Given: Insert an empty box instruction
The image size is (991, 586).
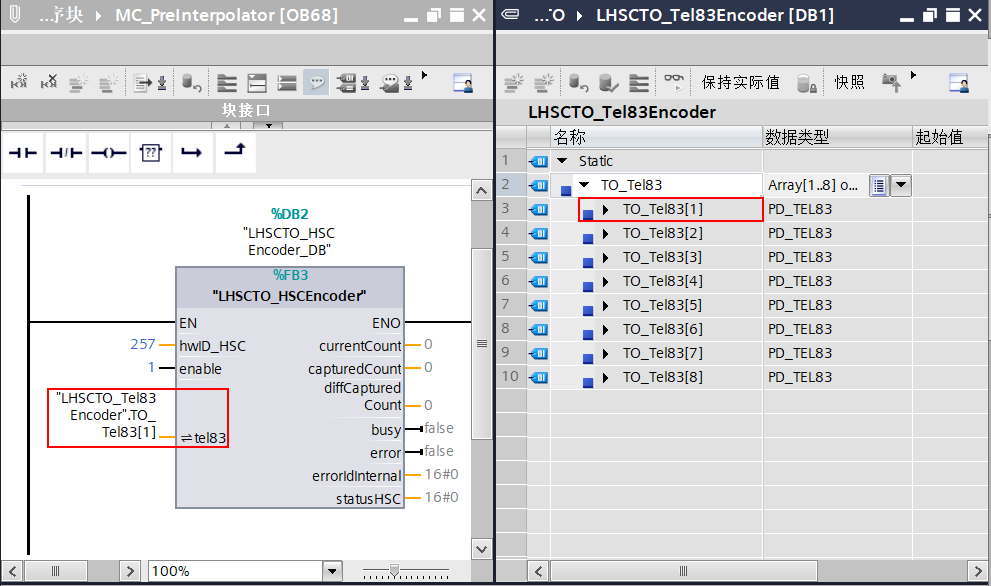Looking at the screenshot, I should (150, 153).
